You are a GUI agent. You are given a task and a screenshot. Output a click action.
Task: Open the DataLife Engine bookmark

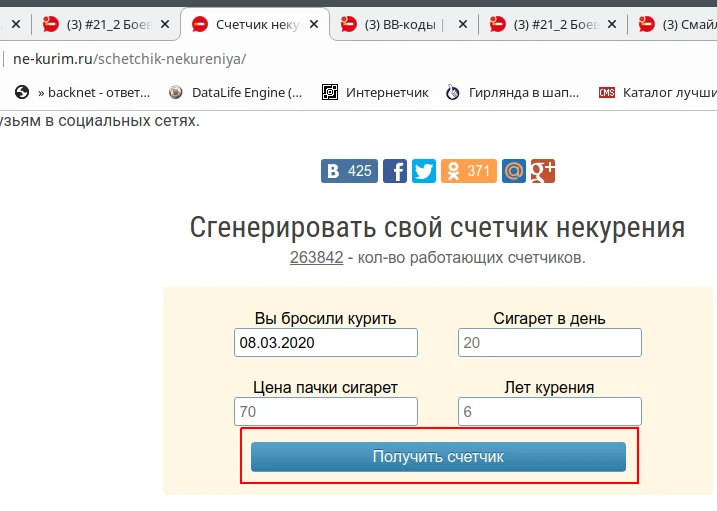tap(235, 92)
